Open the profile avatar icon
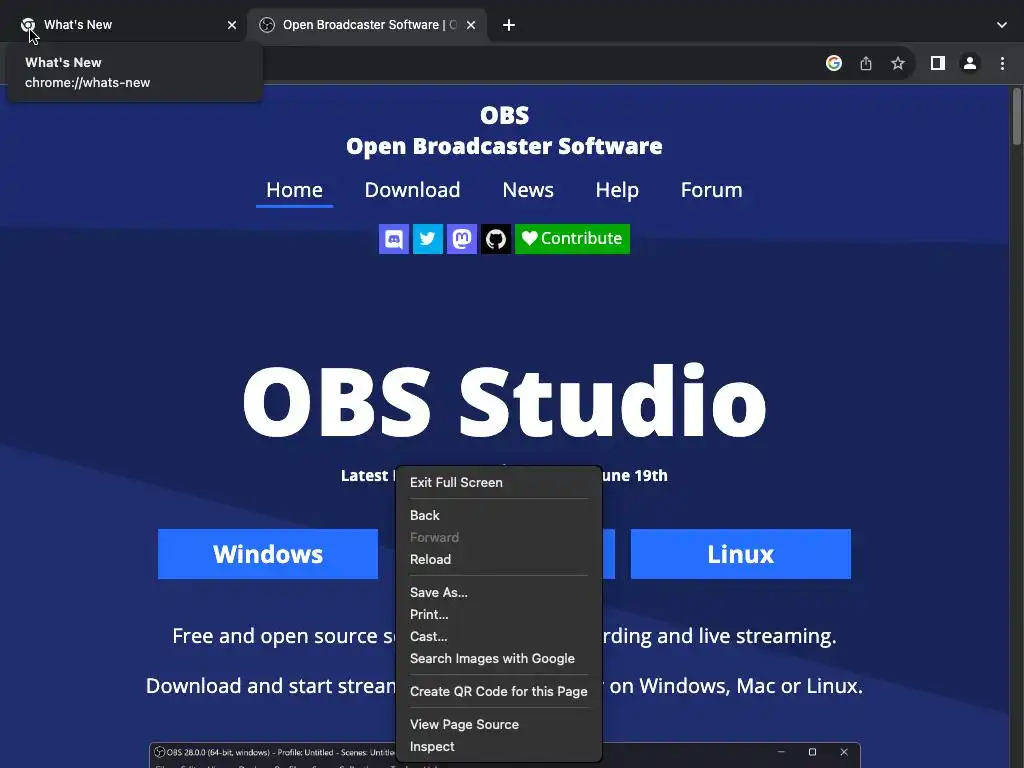 coord(970,63)
